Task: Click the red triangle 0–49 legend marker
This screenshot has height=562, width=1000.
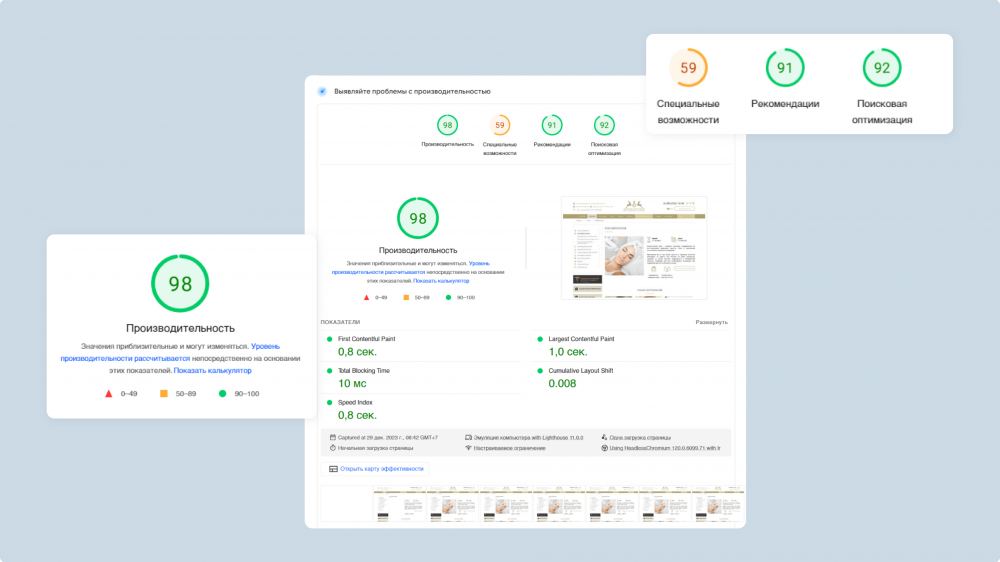Action: (108, 394)
